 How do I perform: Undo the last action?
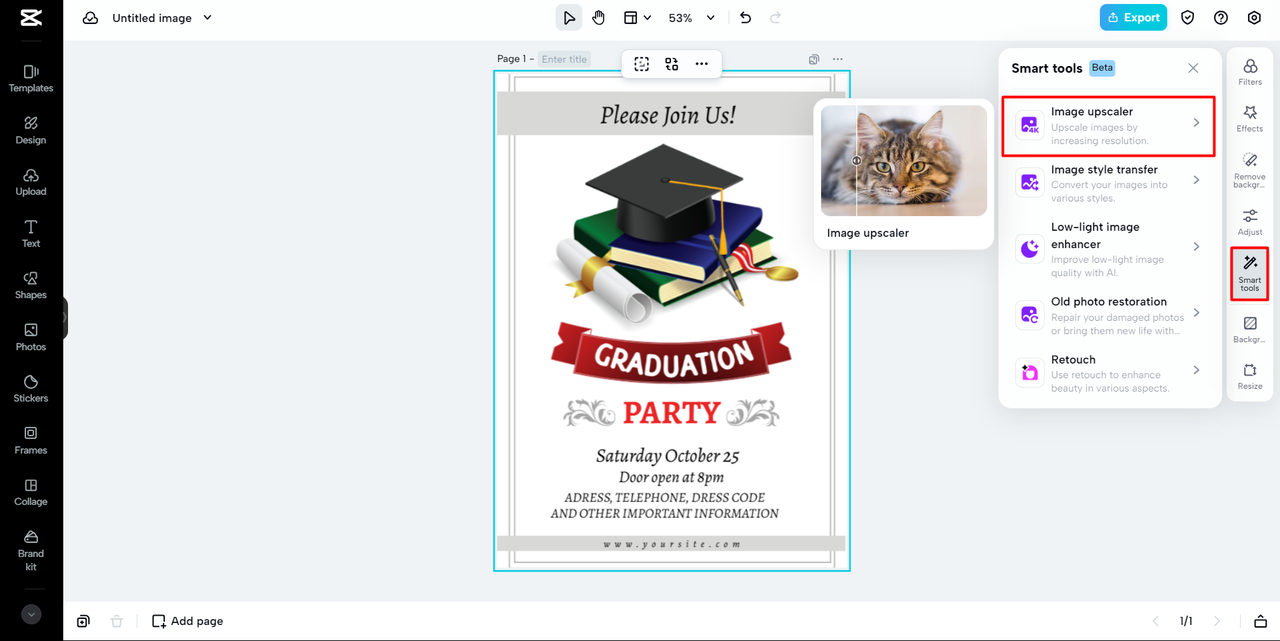[745, 18]
